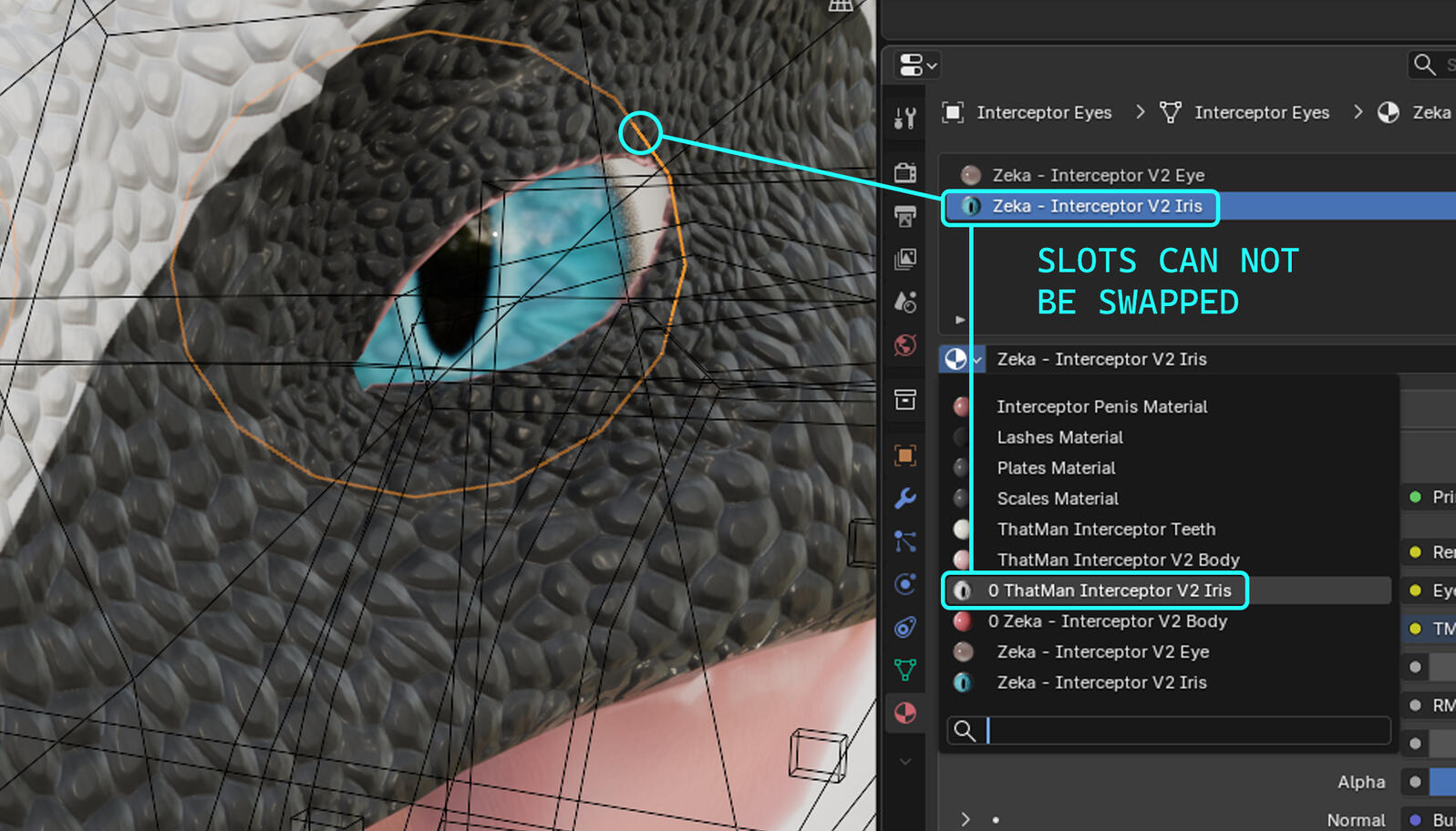Image resolution: width=1456 pixels, height=831 pixels.
Task: Select Zeka - Interceptor V2 Eye slot
Action: tap(1098, 175)
